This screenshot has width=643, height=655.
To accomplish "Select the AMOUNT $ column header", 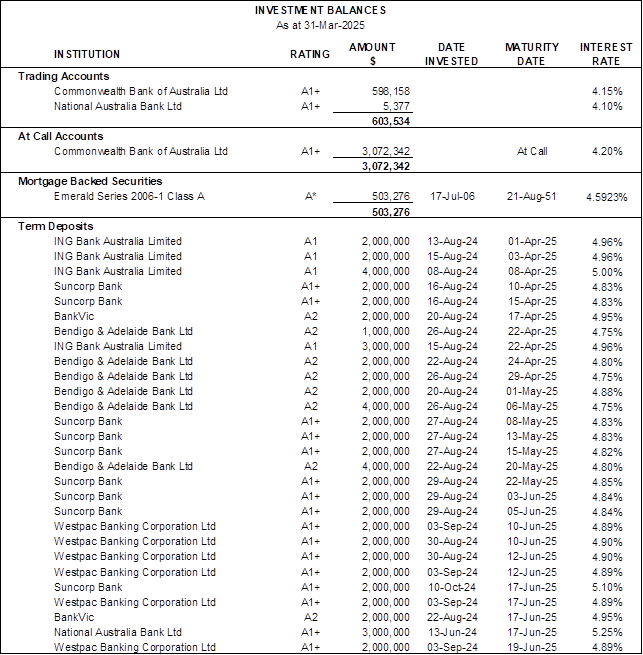I will tap(372, 54).
